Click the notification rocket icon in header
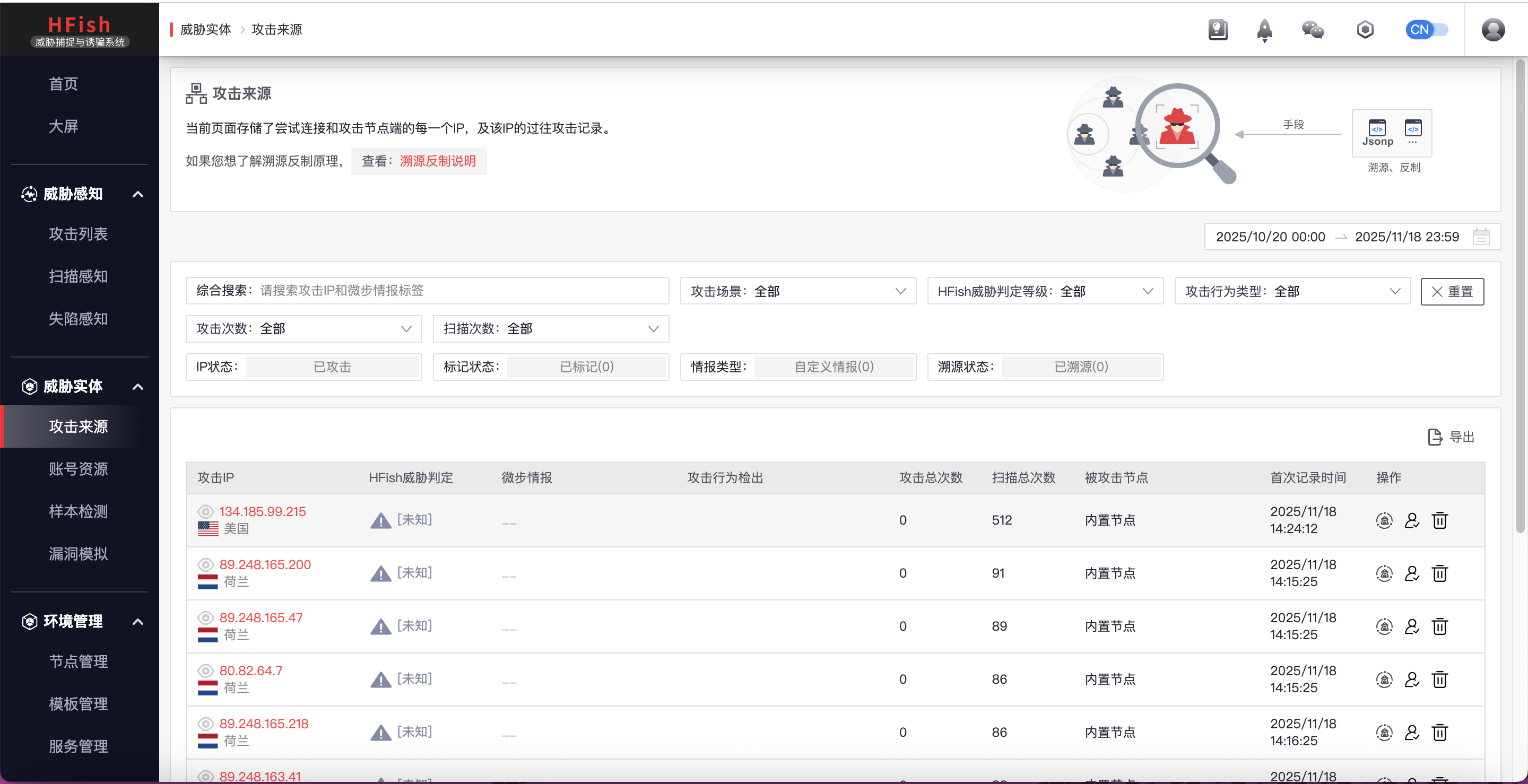Image resolution: width=1528 pixels, height=784 pixels. click(1264, 30)
